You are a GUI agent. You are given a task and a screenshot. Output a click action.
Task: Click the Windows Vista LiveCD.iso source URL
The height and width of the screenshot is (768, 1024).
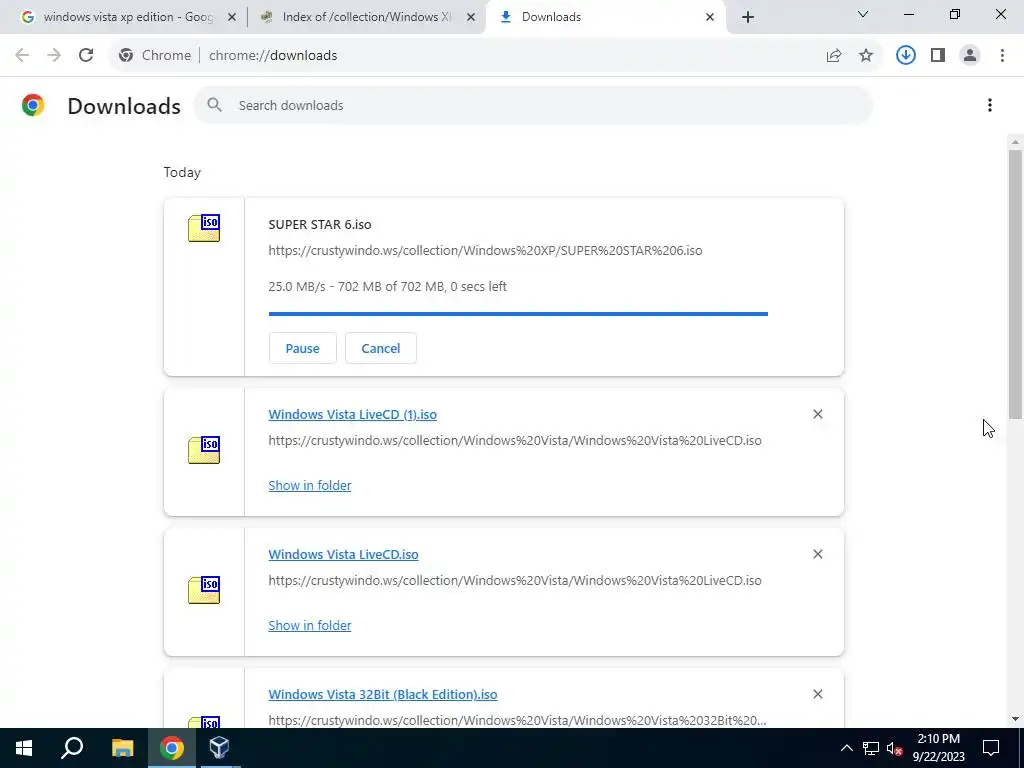point(515,580)
